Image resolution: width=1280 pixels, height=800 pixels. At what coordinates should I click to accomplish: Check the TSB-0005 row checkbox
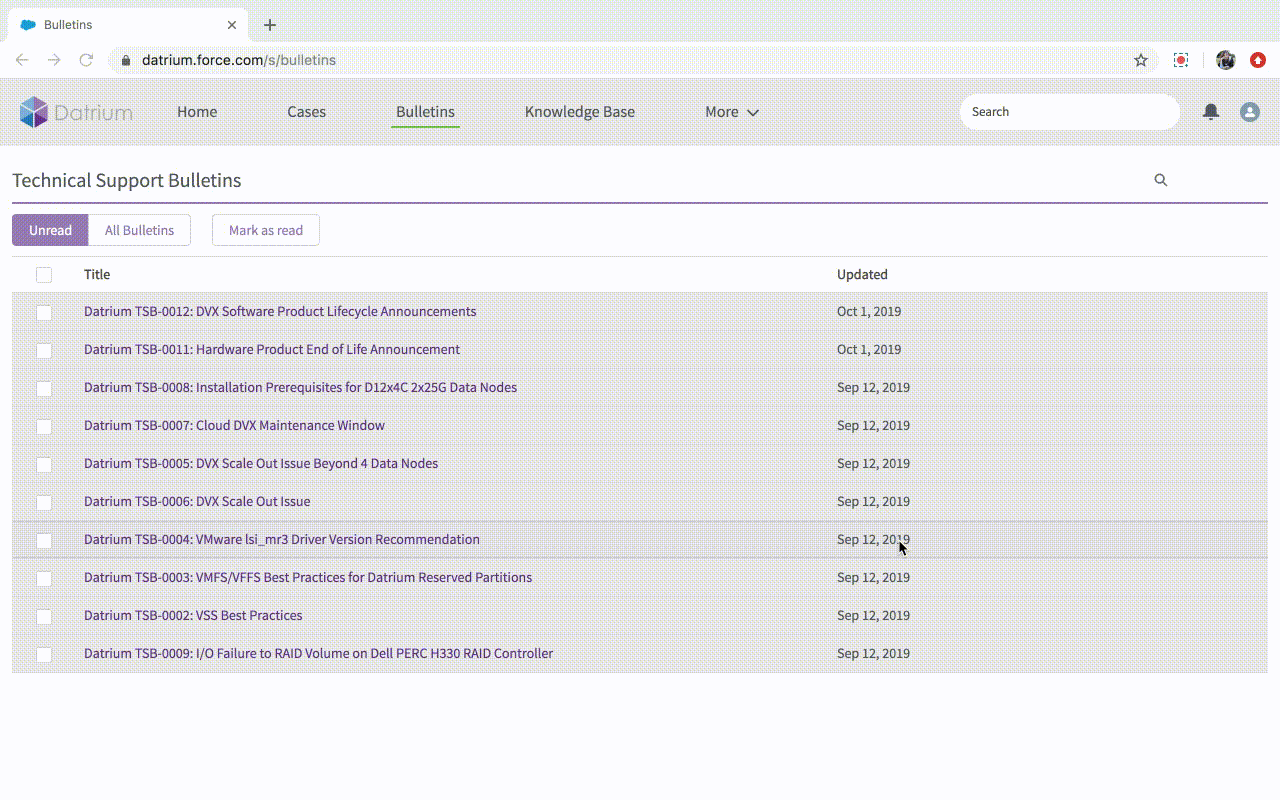point(44,465)
